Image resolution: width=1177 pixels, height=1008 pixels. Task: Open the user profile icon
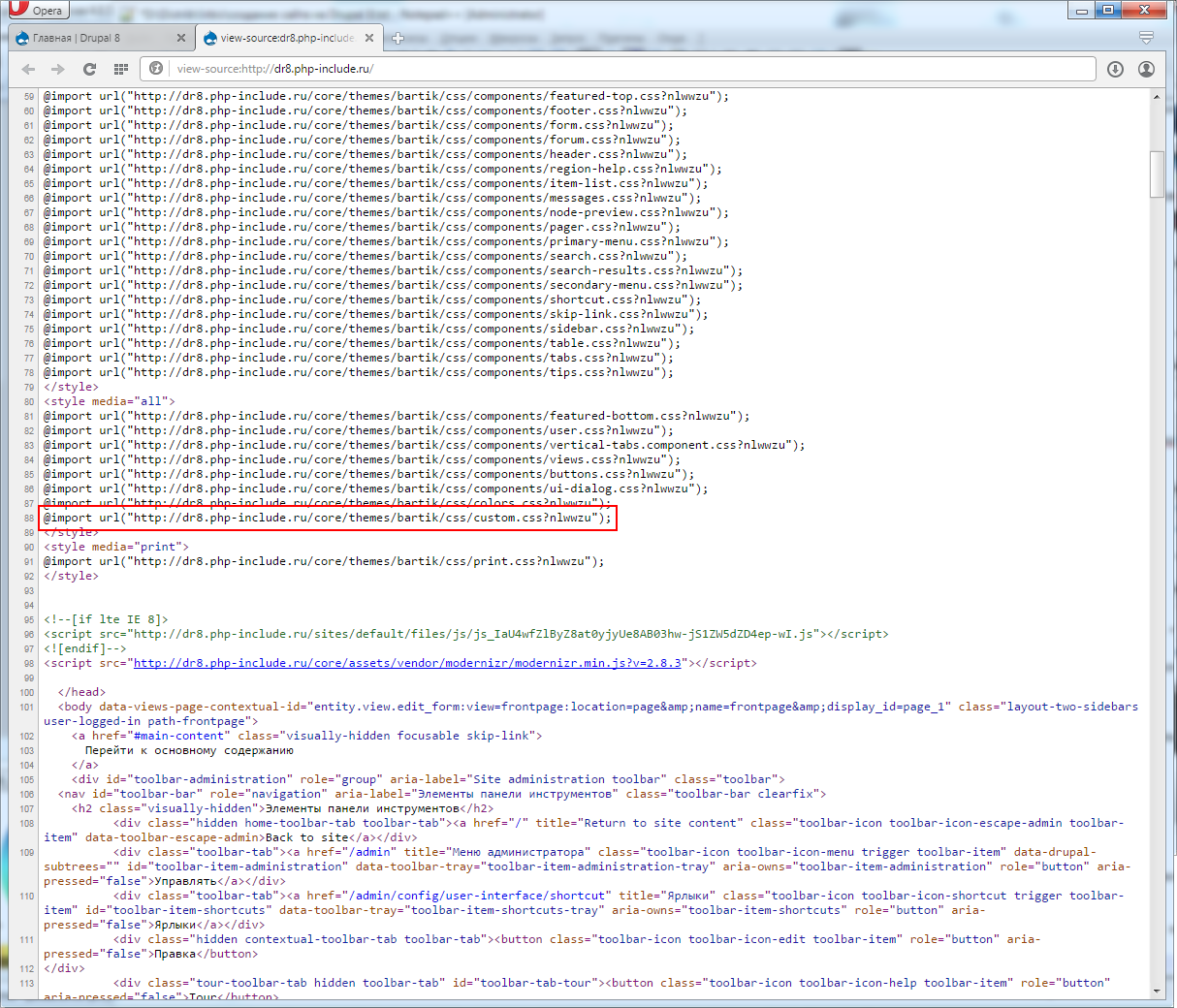[1147, 69]
